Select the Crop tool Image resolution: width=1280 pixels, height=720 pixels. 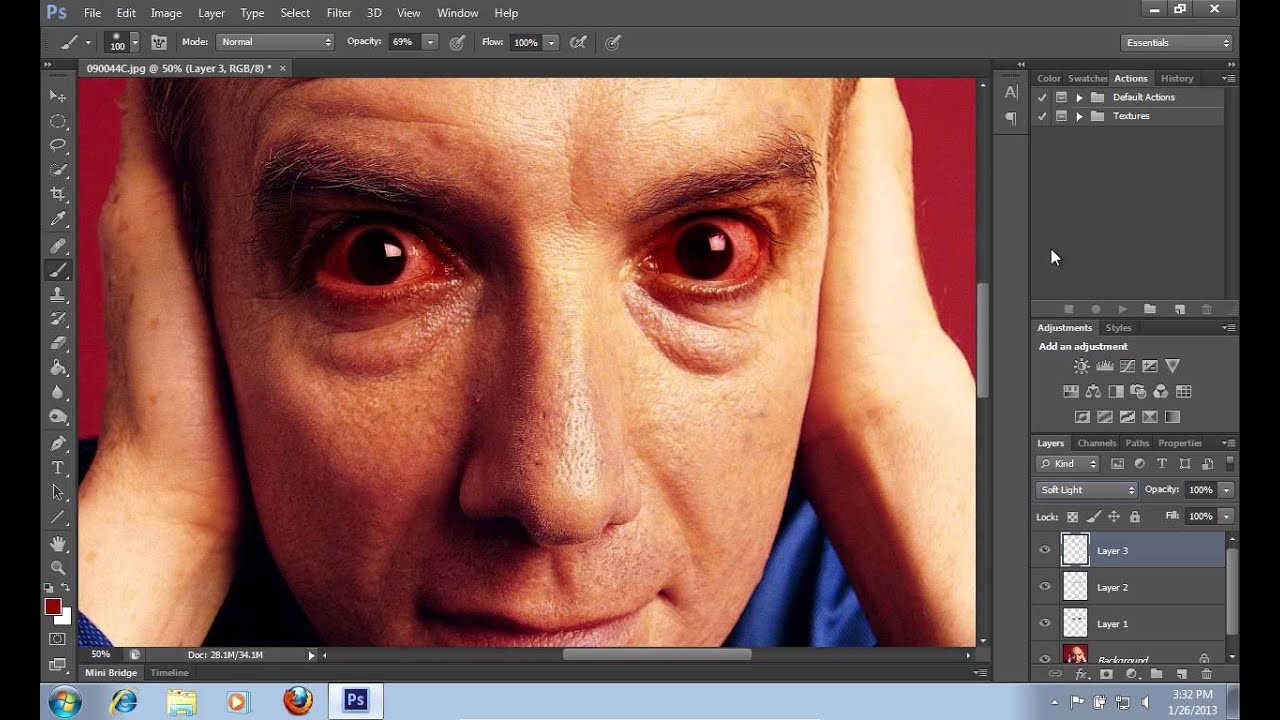point(58,194)
